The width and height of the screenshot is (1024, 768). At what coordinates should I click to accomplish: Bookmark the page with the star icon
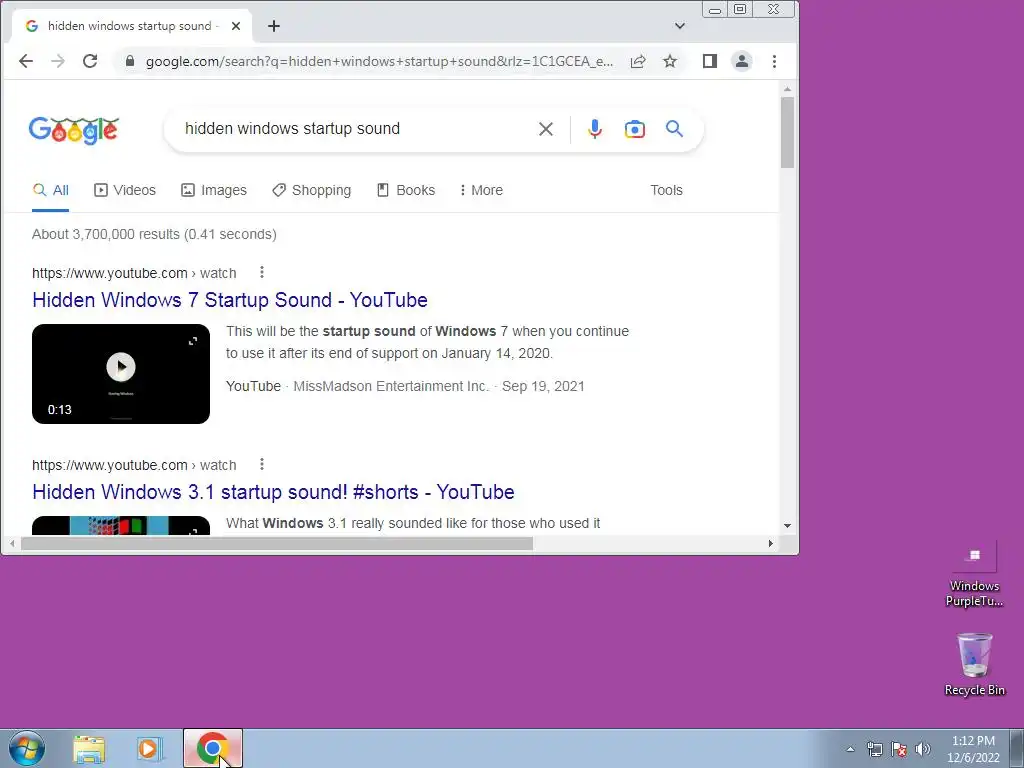[670, 61]
